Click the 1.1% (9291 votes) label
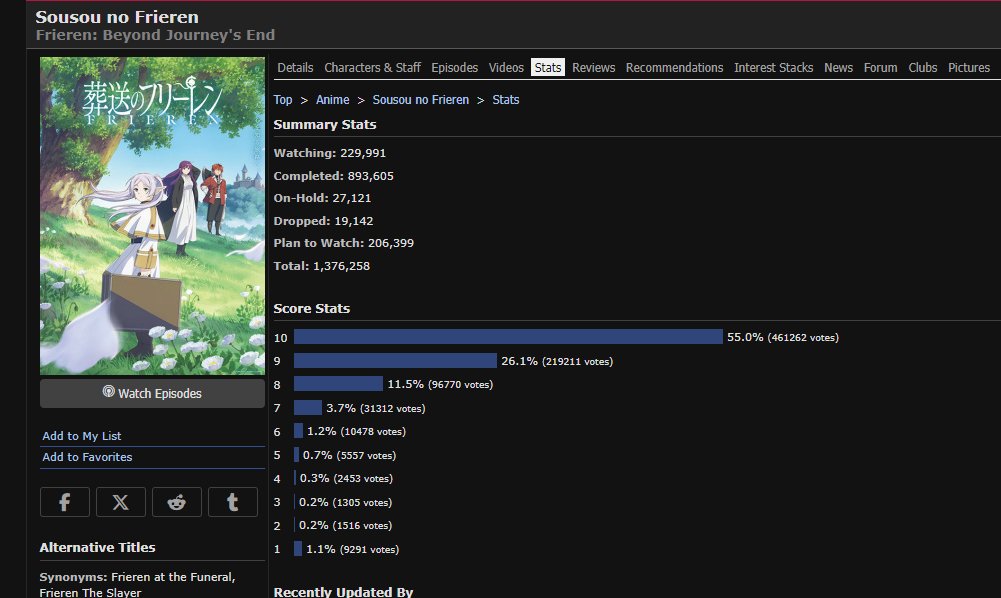Screen dimensions: 1001x598 (352, 549)
